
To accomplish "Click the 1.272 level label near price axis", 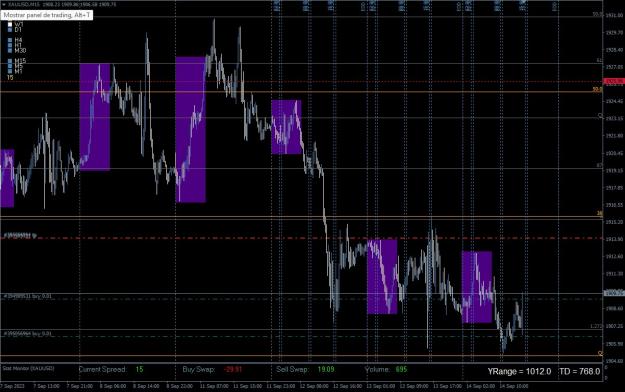I will pyautogui.click(x=596, y=326).
